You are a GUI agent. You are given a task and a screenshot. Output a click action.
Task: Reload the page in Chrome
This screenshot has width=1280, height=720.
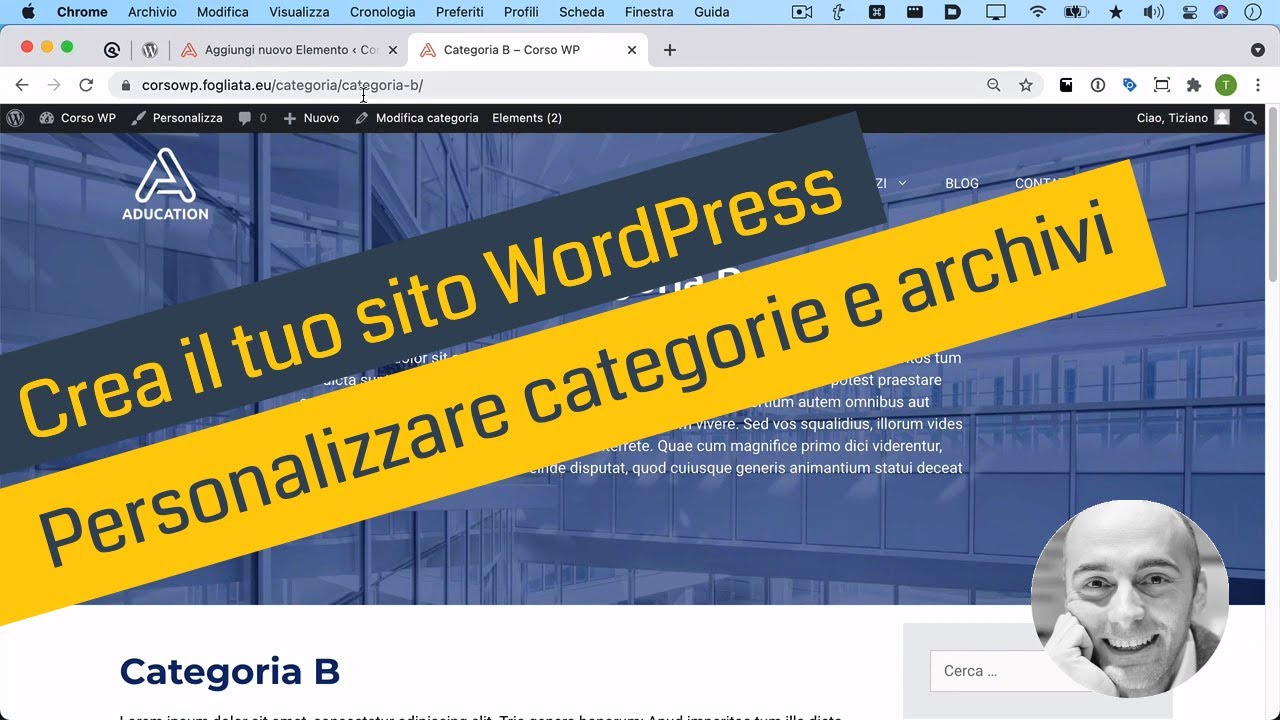click(86, 85)
